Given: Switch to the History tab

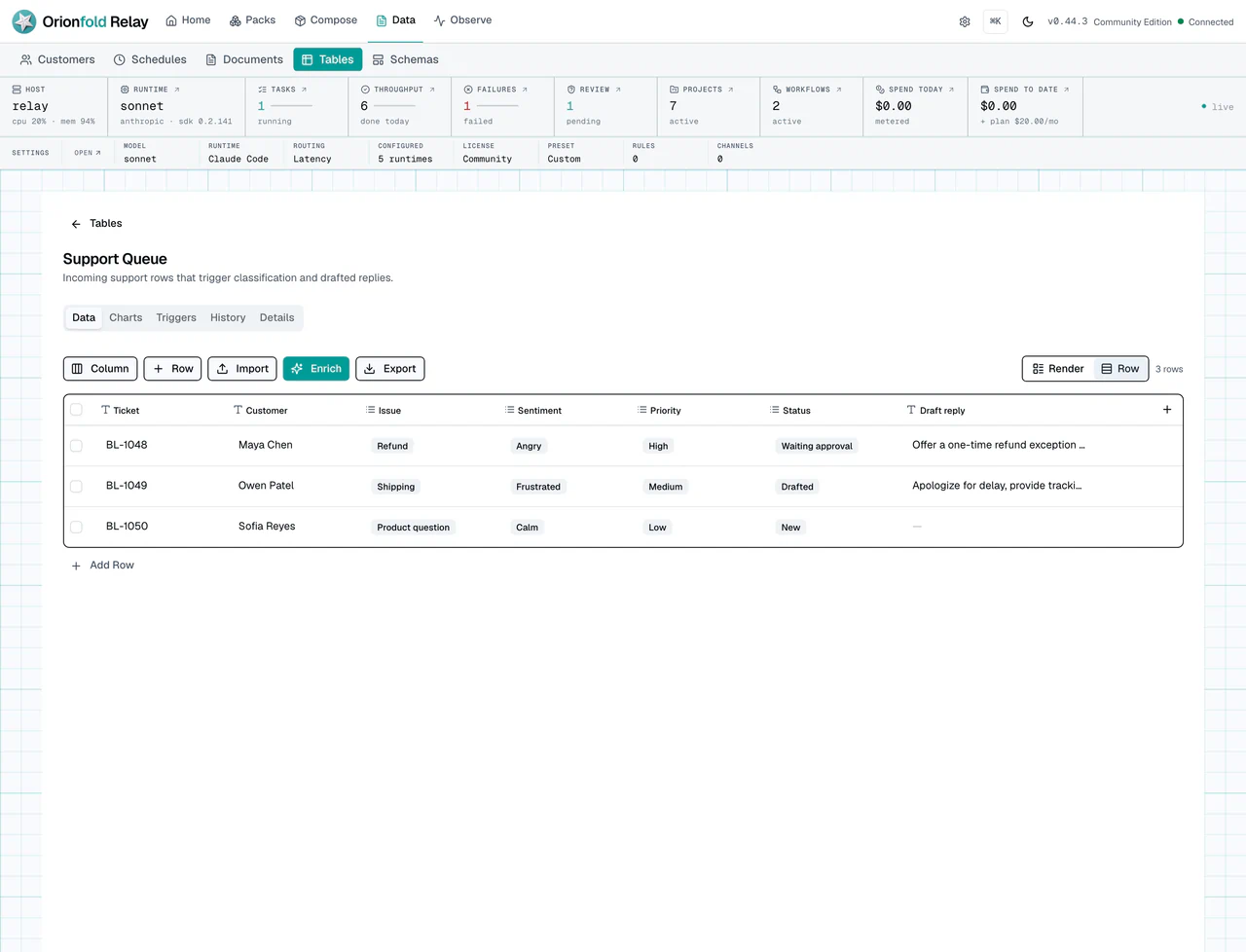Looking at the screenshot, I should pyautogui.click(x=228, y=317).
